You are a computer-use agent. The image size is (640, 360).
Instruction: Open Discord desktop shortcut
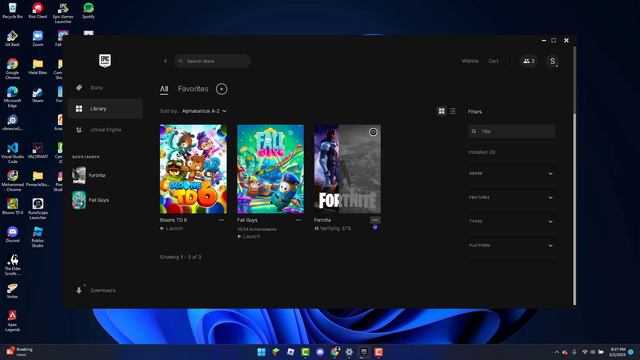click(x=12, y=235)
